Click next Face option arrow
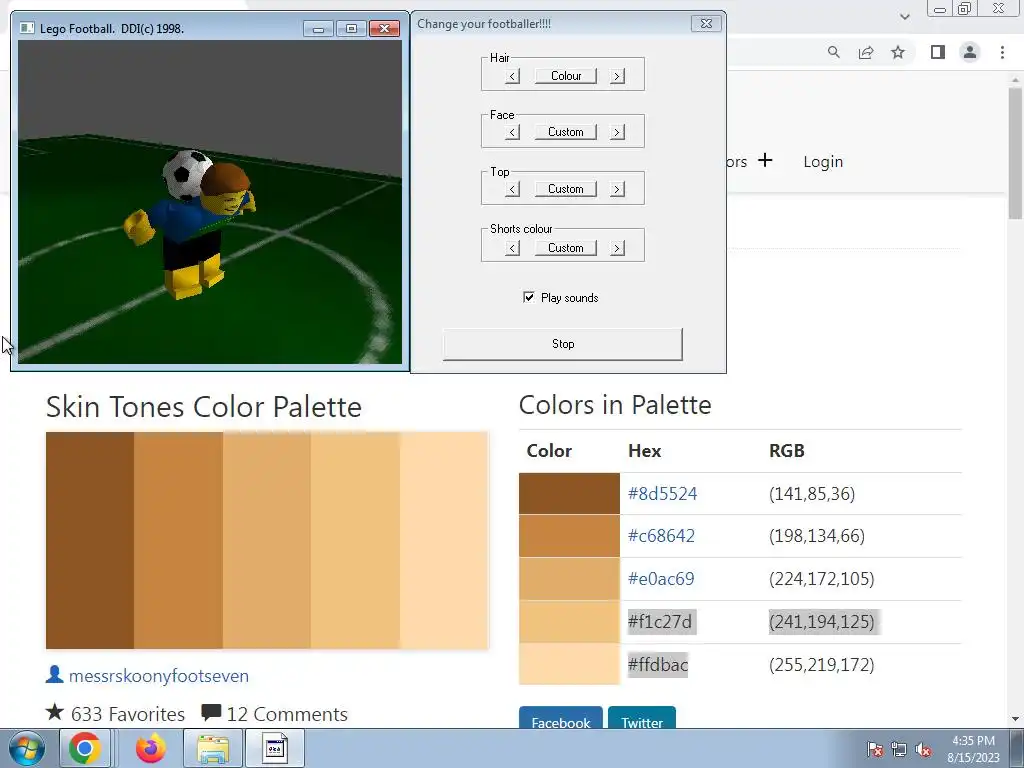The height and width of the screenshot is (768, 1024). tap(617, 133)
